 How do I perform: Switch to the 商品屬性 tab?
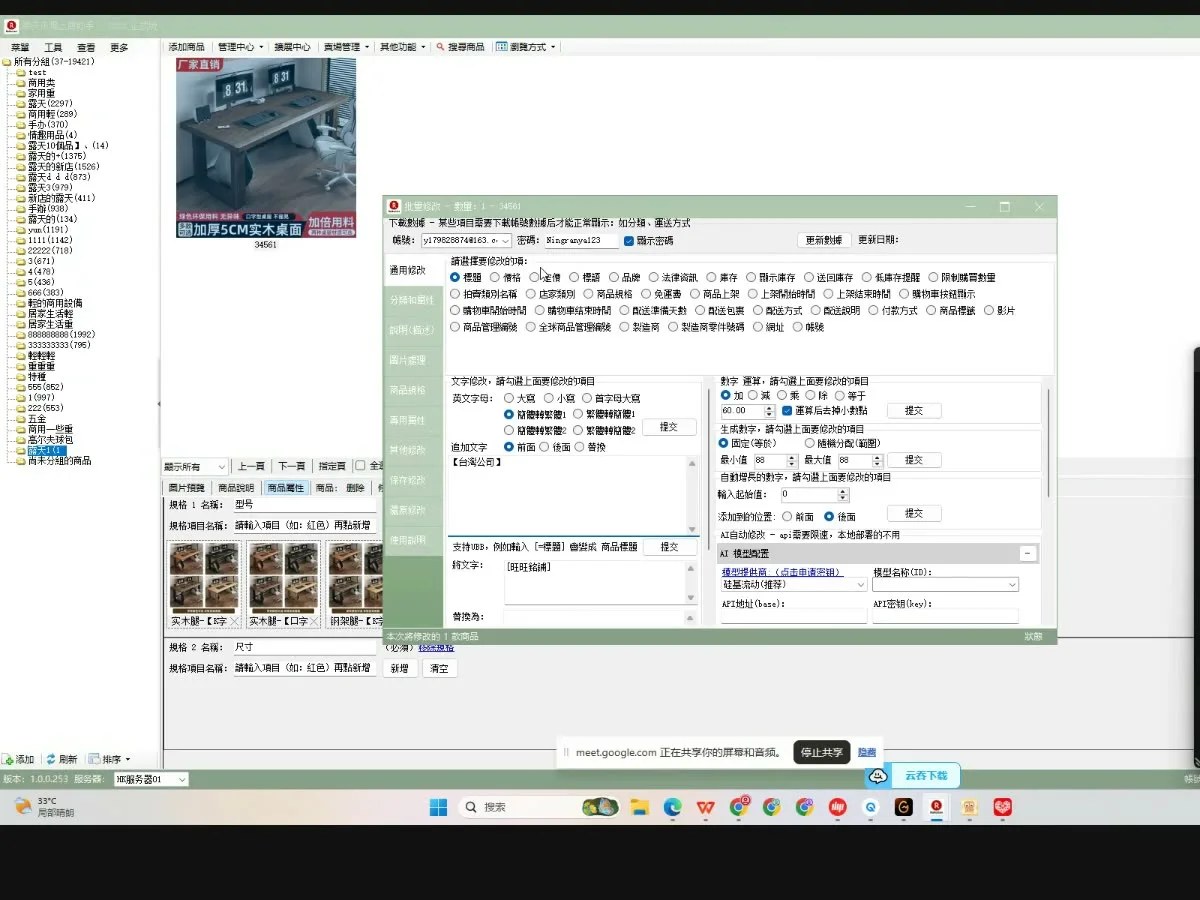point(286,488)
